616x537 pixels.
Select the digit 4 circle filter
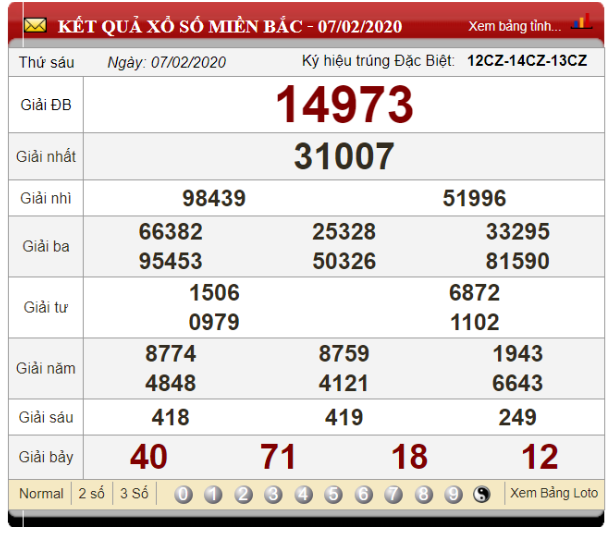point(303,494)
